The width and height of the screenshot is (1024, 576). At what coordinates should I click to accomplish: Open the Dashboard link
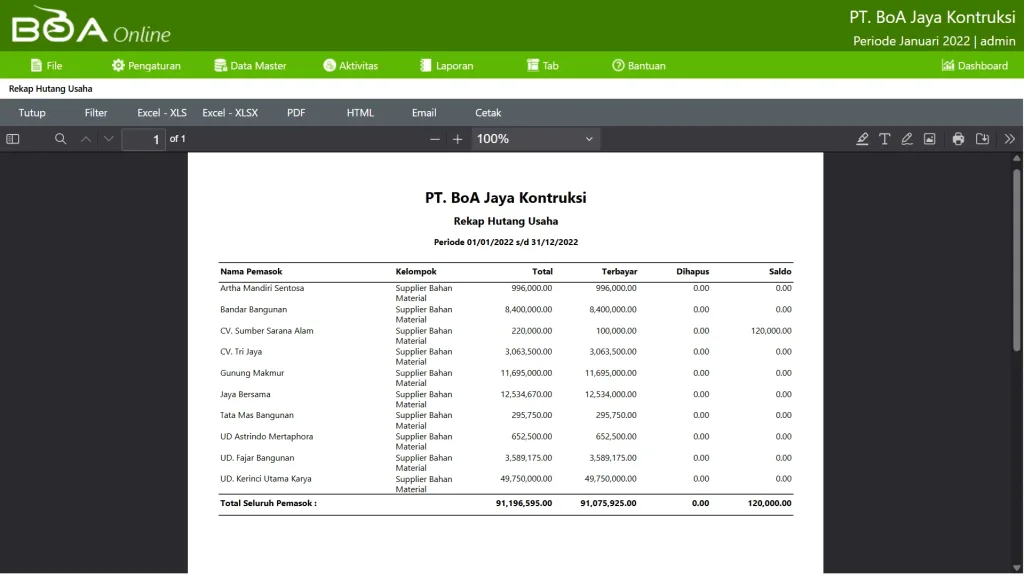[974, 66]
